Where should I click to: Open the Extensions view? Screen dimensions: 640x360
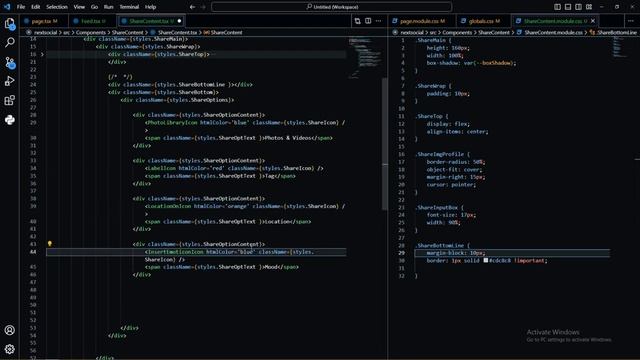pyautogui.click(x=9, y=100)
